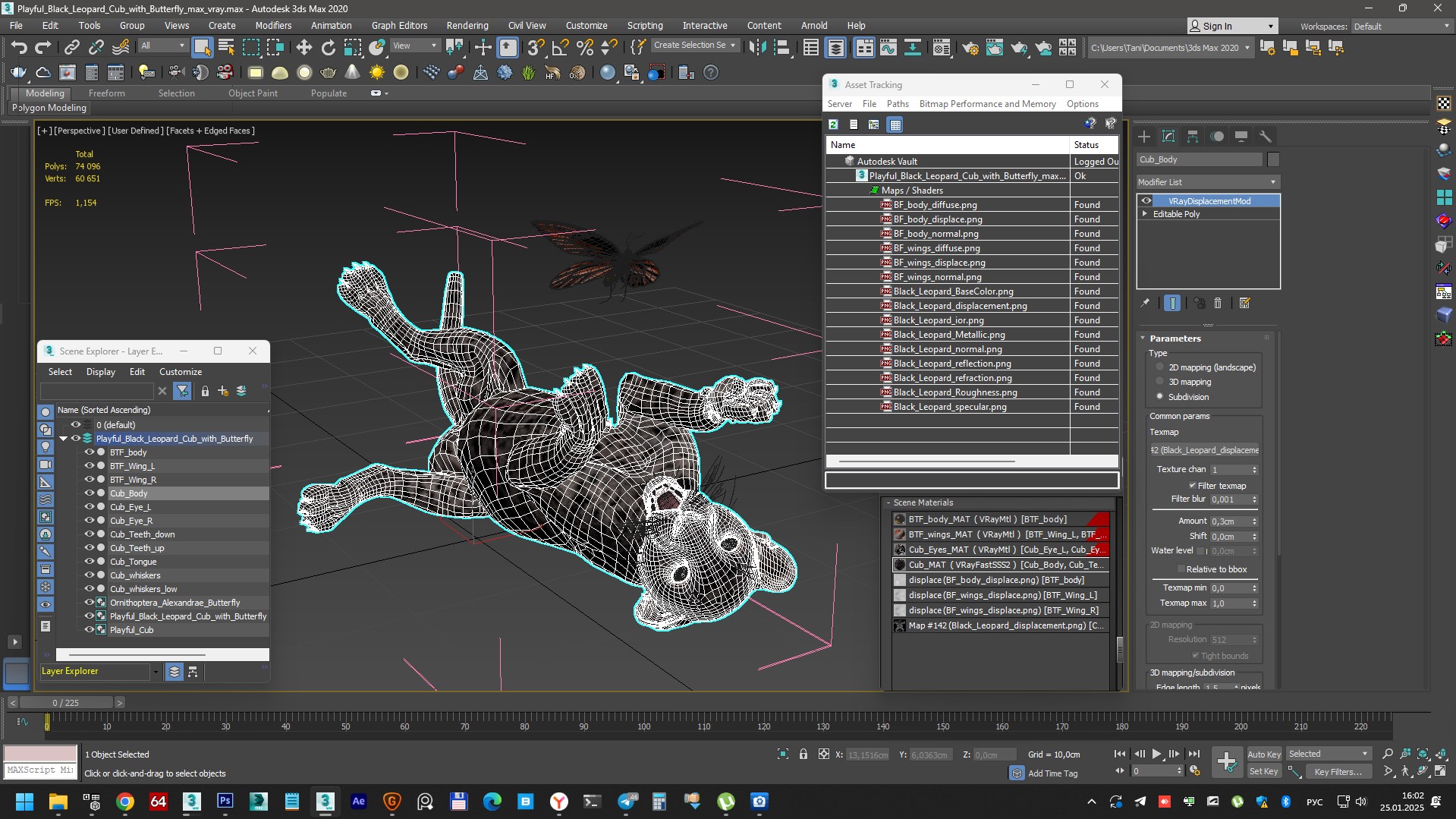Click the time slider 0 / 225 handle
1456x819 pixels.
[x=66, y=703]
